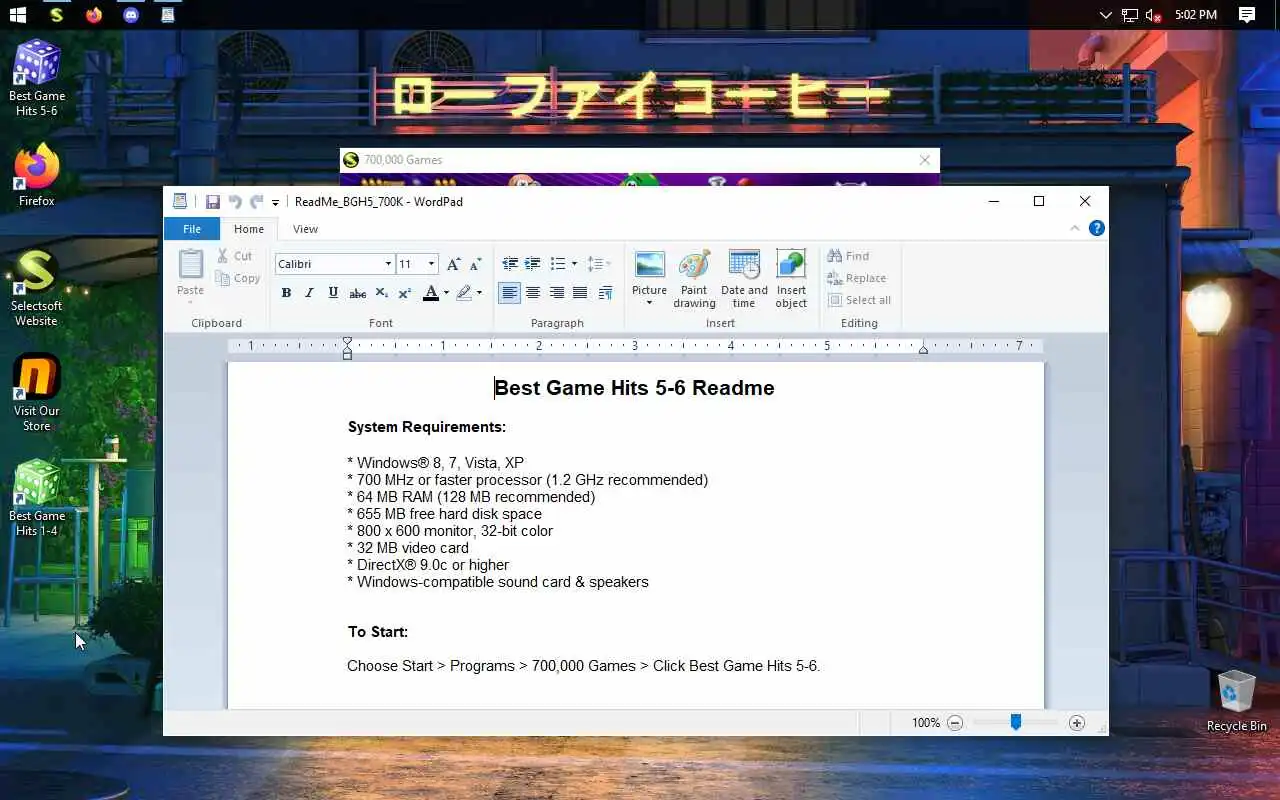1280x800 pixels.
Task: Open WordPad Help question mark icon
Action: click(x=1097, y=228)
